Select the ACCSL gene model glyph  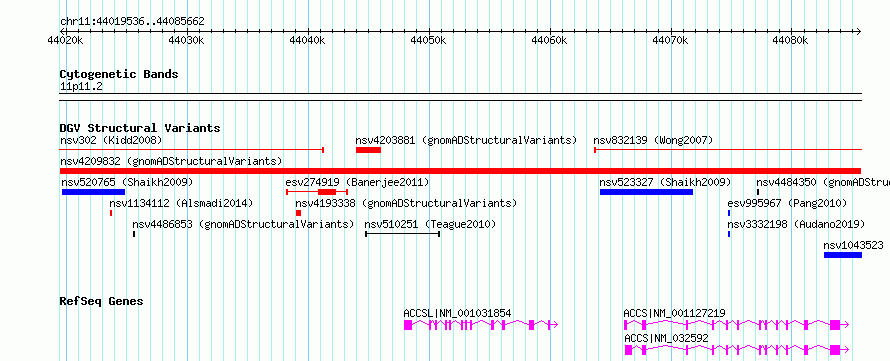click(481, 325)
